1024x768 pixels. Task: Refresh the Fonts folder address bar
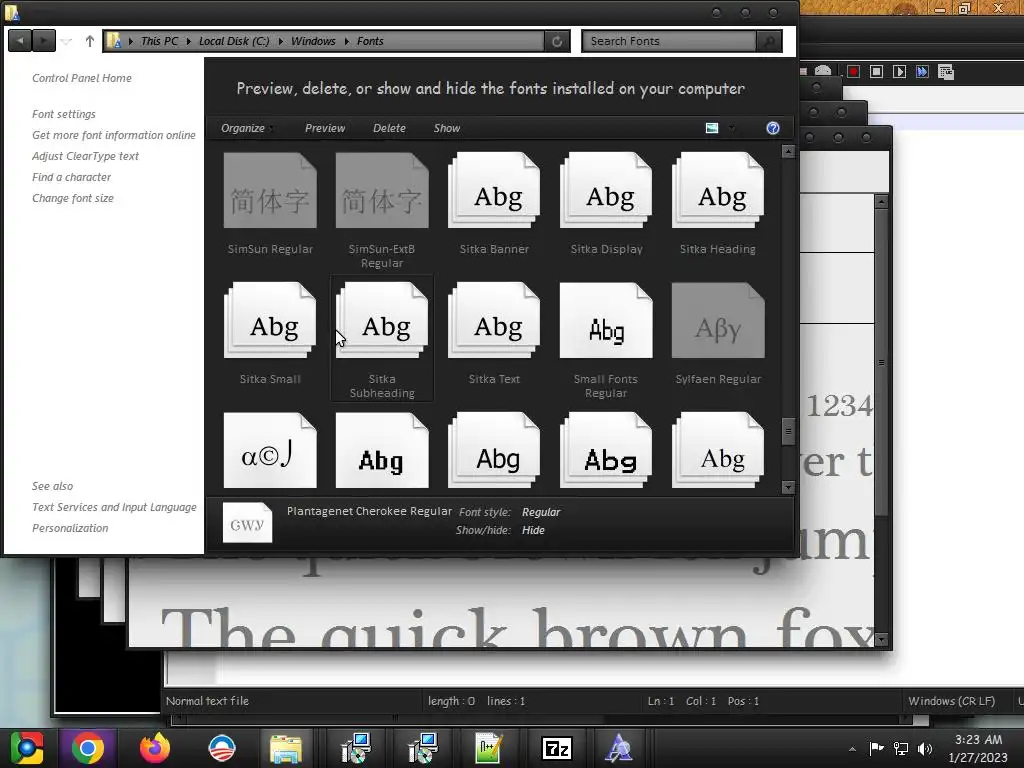(557, 41)
